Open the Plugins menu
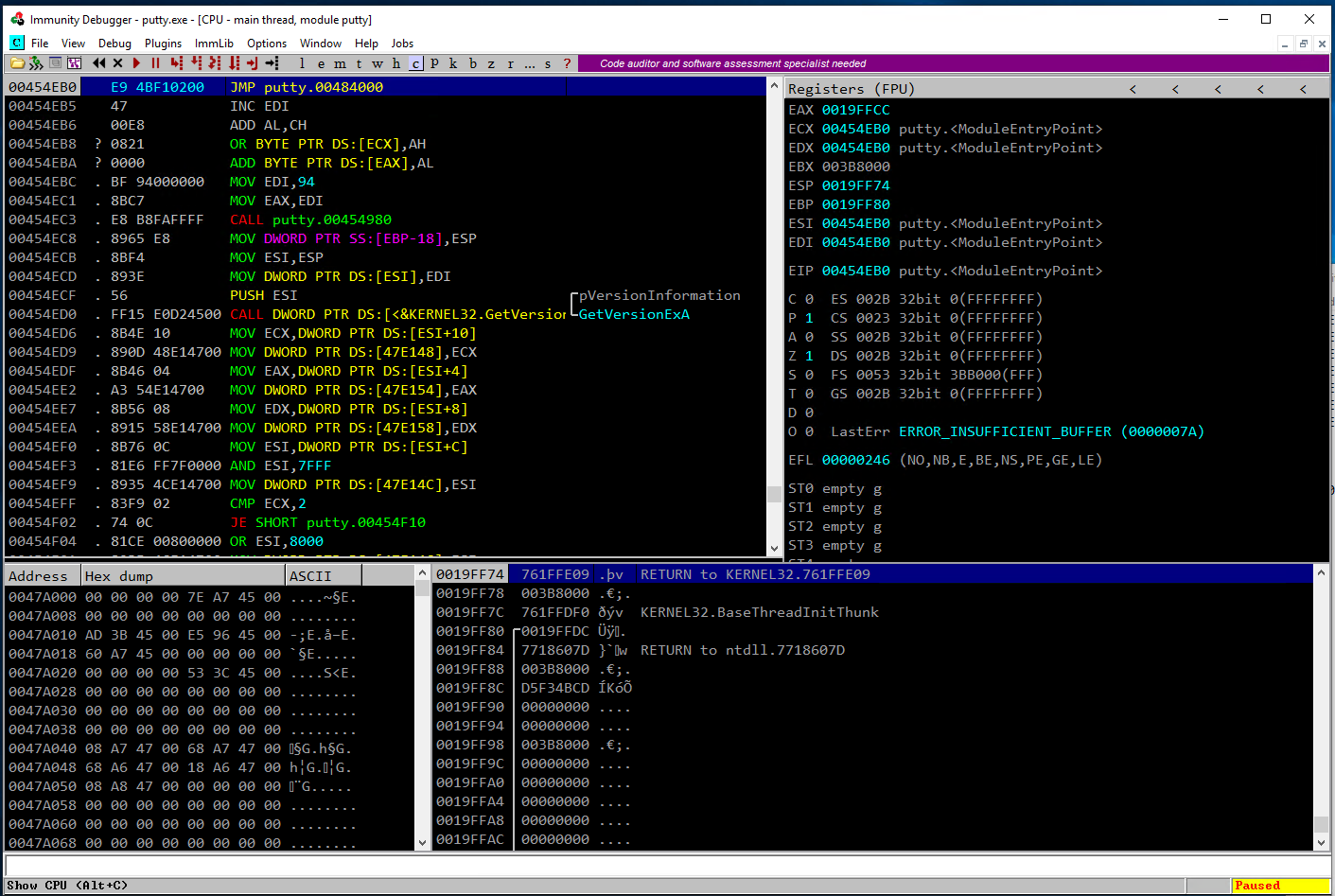Image resolution: width=1335 pixels, height=896 pixels. (163, 44)
